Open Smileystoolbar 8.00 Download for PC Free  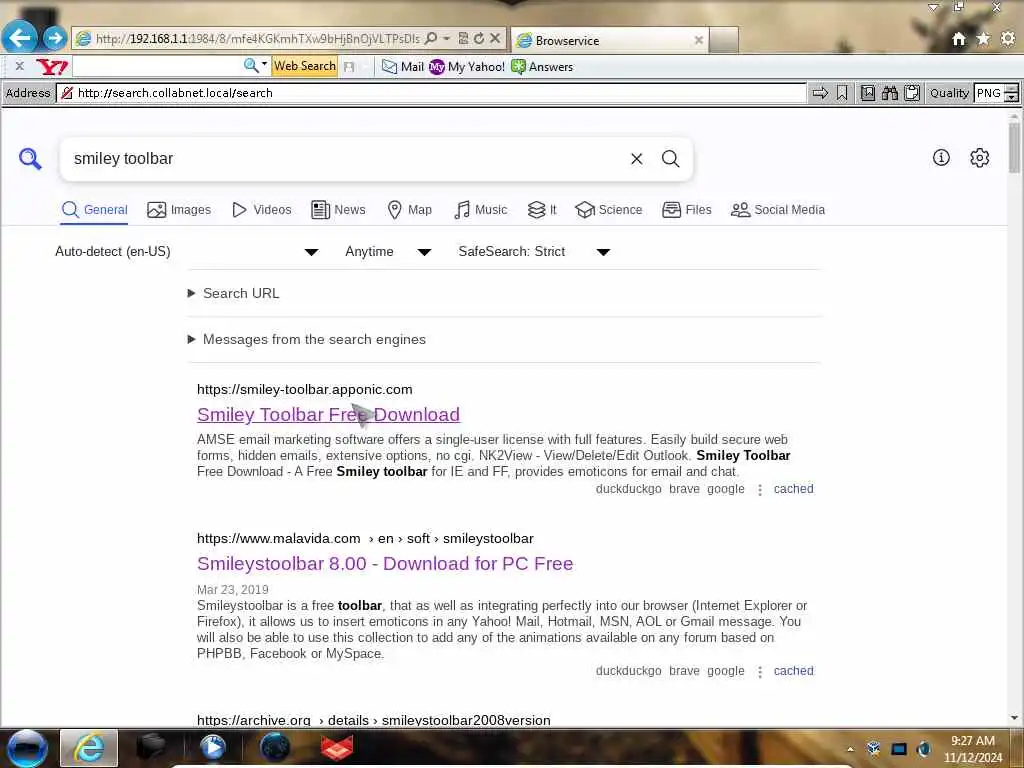point(385,564)
